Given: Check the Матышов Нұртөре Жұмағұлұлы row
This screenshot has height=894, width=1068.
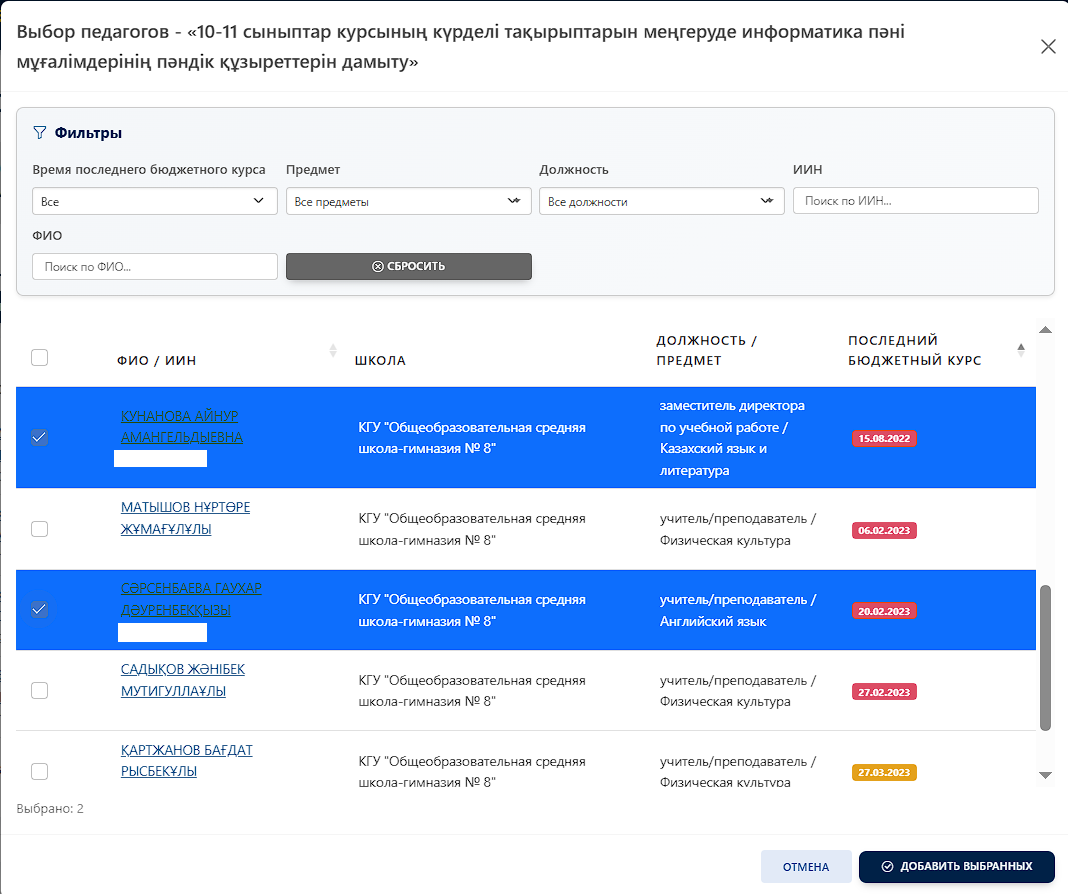Looking at the screenshot, I should pos(40,529).
